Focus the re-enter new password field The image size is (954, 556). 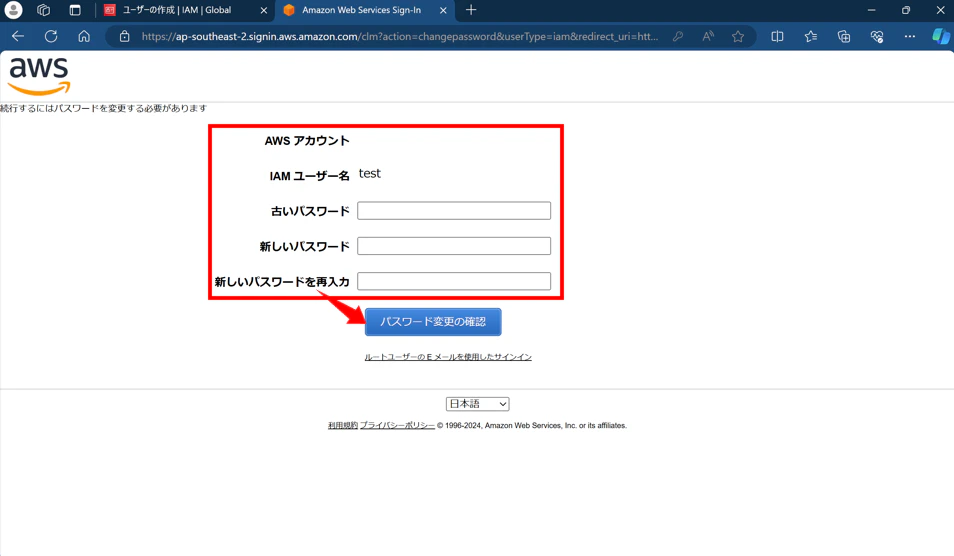(454, 281)
